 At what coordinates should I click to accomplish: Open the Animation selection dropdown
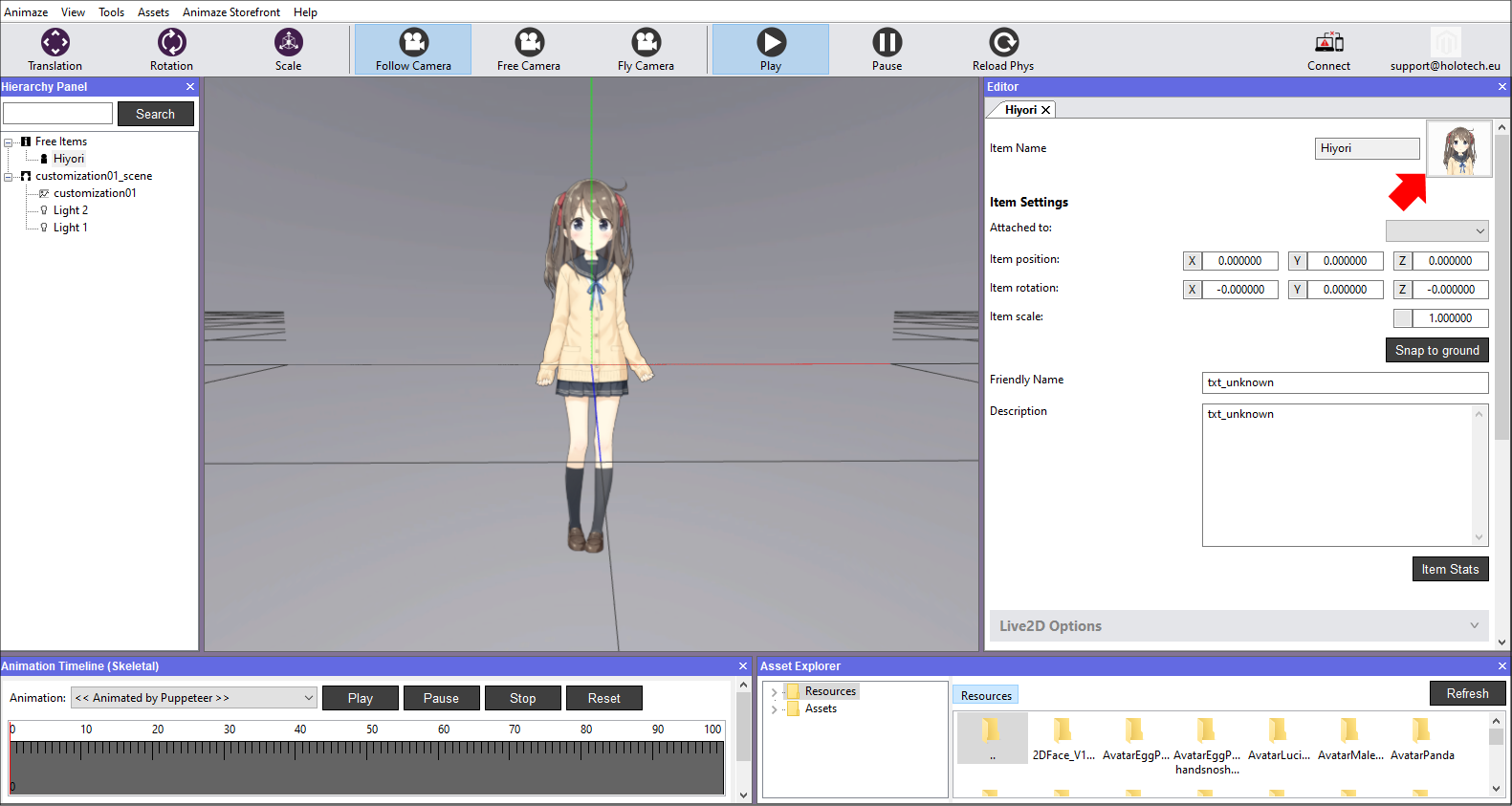click(194, 698)
